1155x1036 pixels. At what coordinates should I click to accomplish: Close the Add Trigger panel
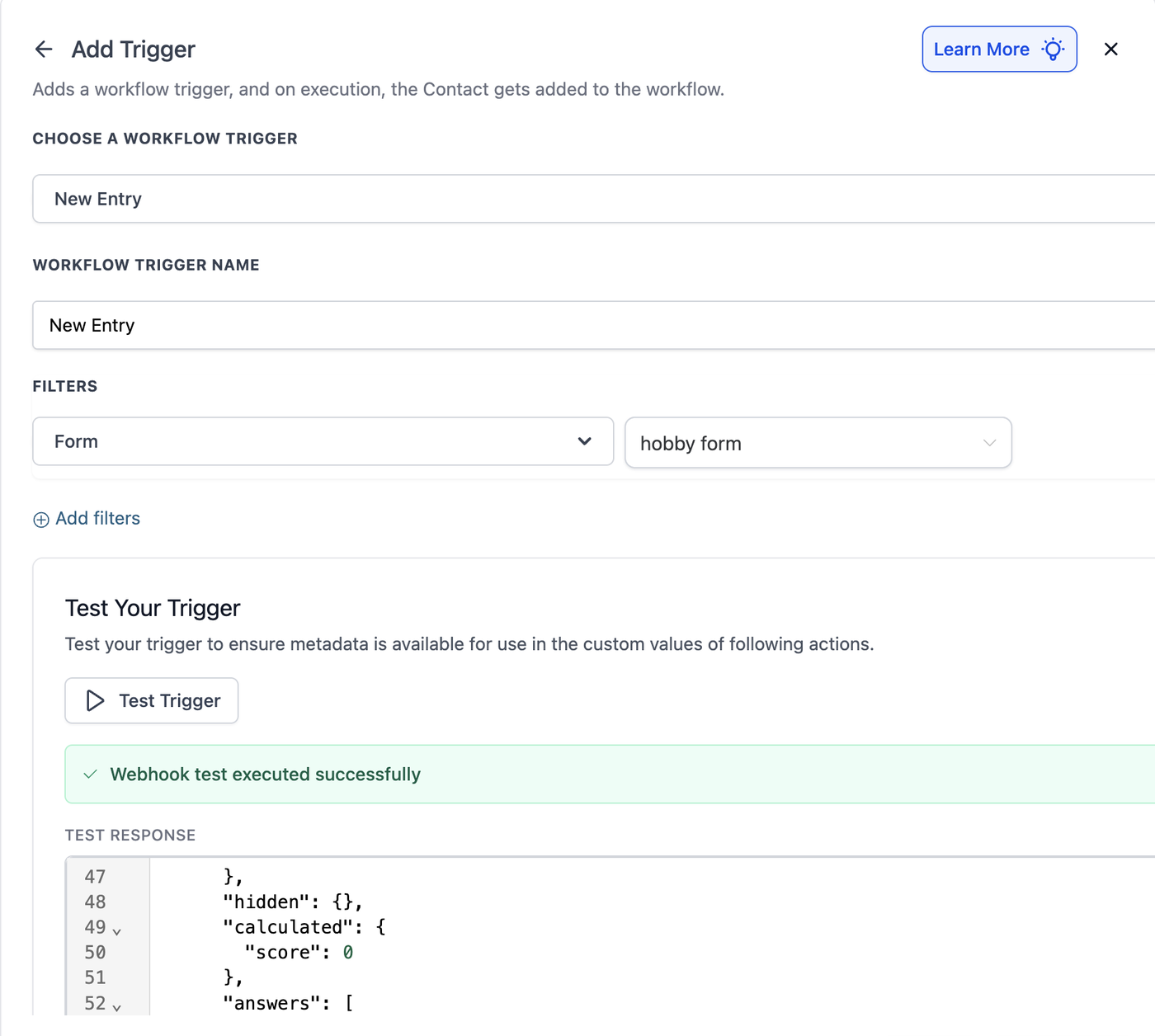tap(1111, 49)
